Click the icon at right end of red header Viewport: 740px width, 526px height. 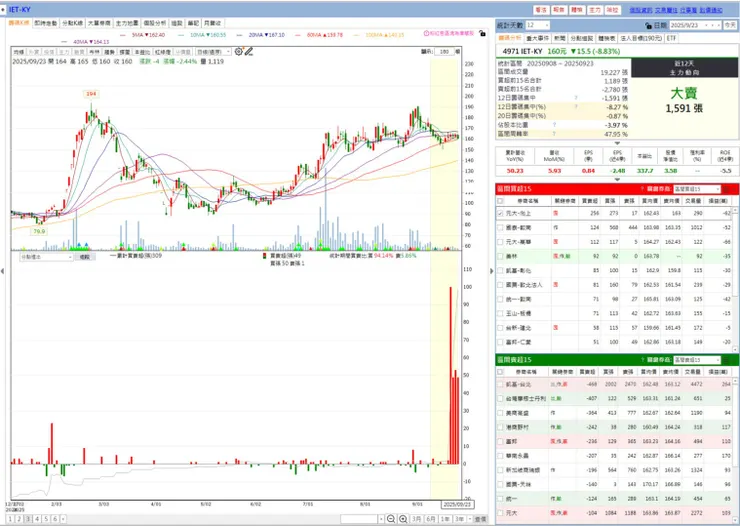pyautogui.click(x=727, y=189)
